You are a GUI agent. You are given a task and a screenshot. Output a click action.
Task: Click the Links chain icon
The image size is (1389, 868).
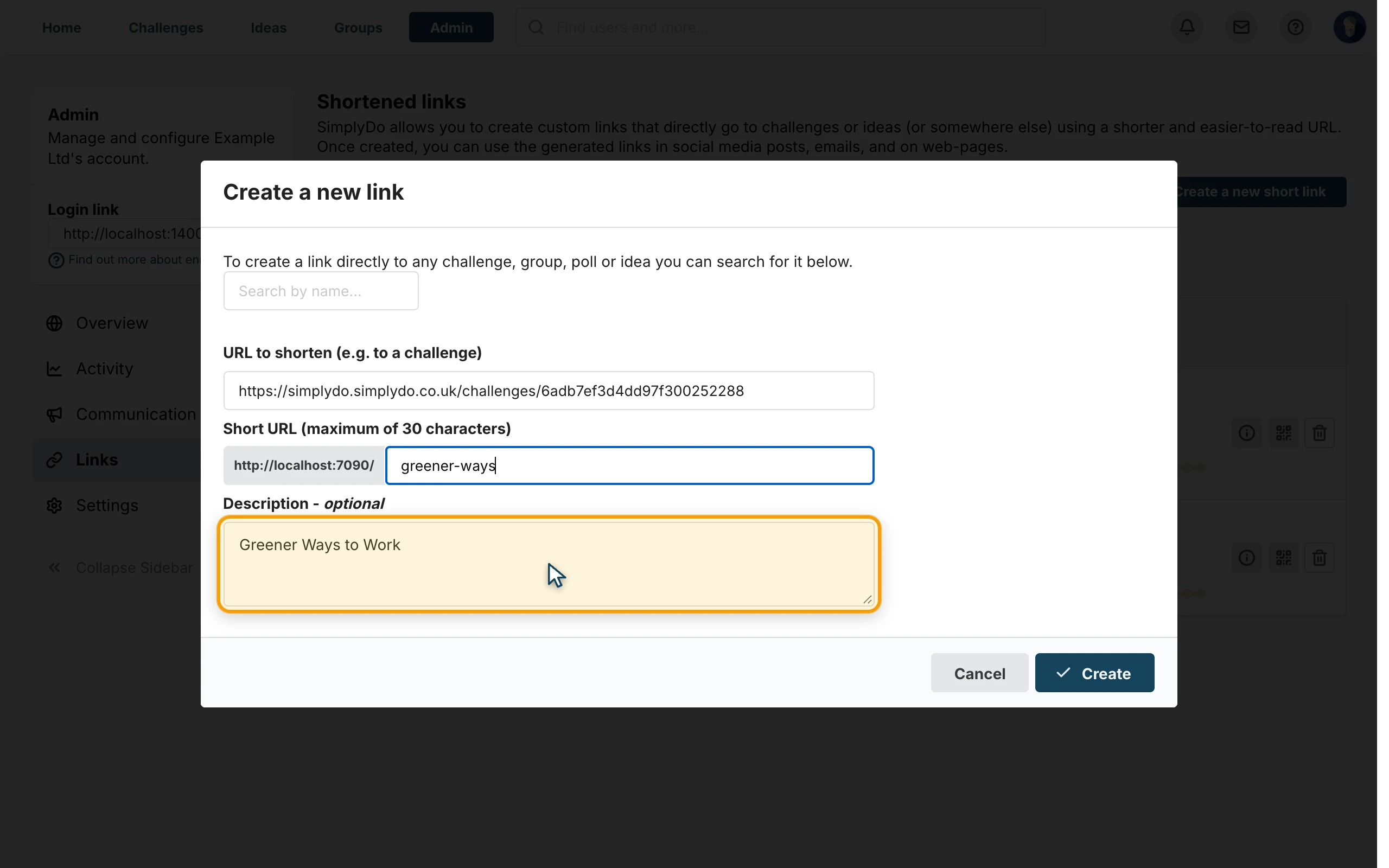pyautogui.click(x=54, y=460)
